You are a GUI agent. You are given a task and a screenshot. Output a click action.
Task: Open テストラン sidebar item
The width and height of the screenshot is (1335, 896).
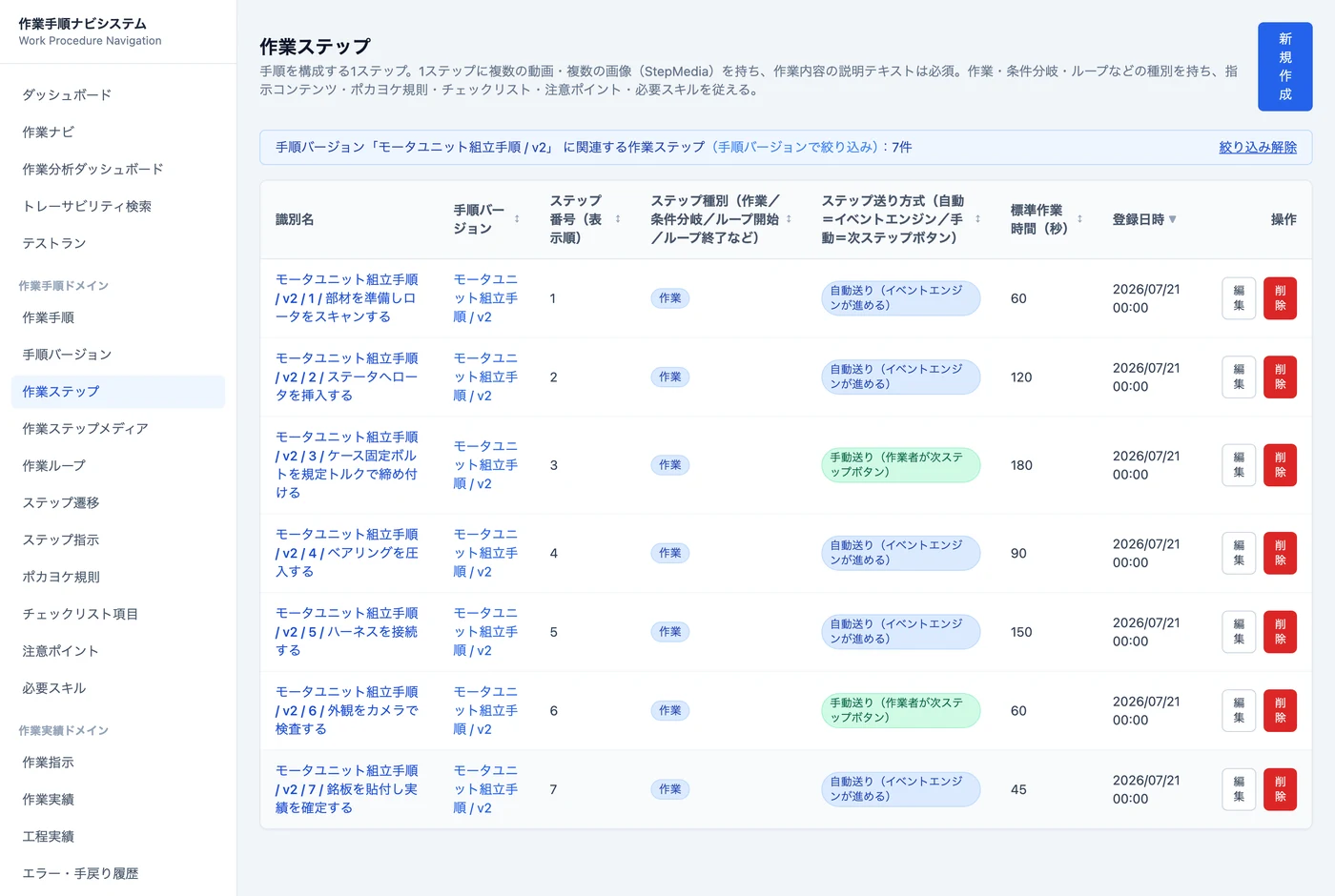pos(118,243)
